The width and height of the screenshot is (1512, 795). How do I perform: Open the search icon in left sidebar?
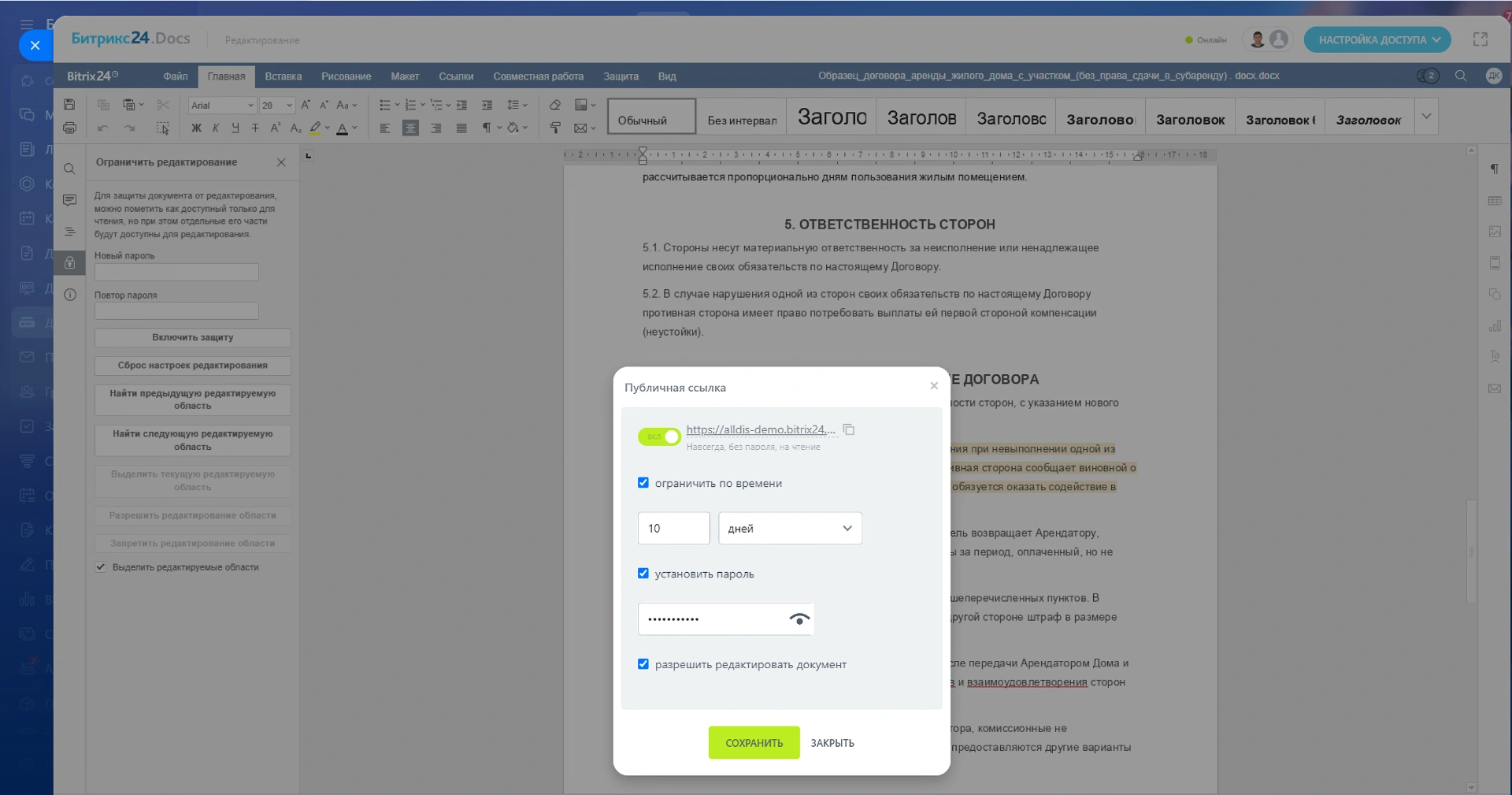pyautogui.click(x=69, y=169)
